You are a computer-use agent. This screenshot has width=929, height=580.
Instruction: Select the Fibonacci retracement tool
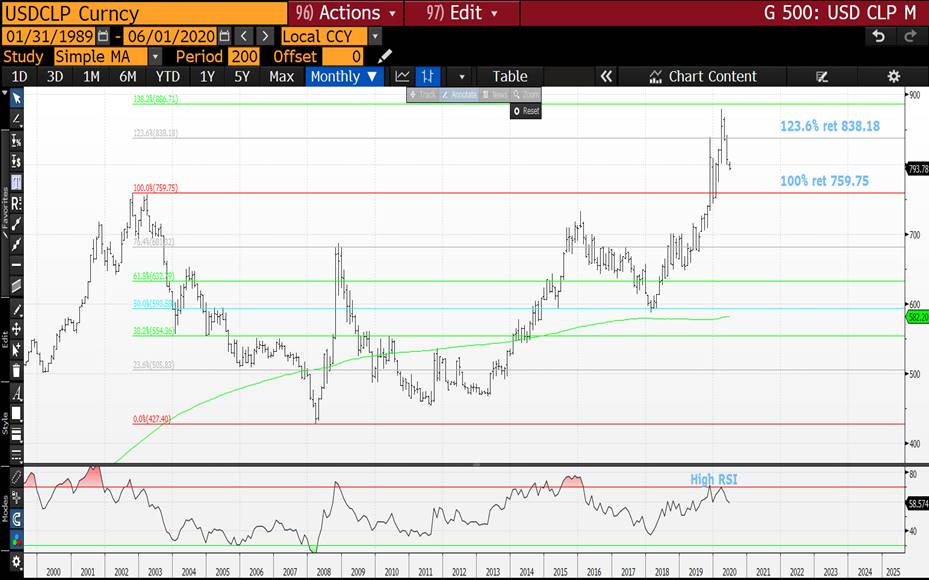pyautogui.click(x=17, y=182)
